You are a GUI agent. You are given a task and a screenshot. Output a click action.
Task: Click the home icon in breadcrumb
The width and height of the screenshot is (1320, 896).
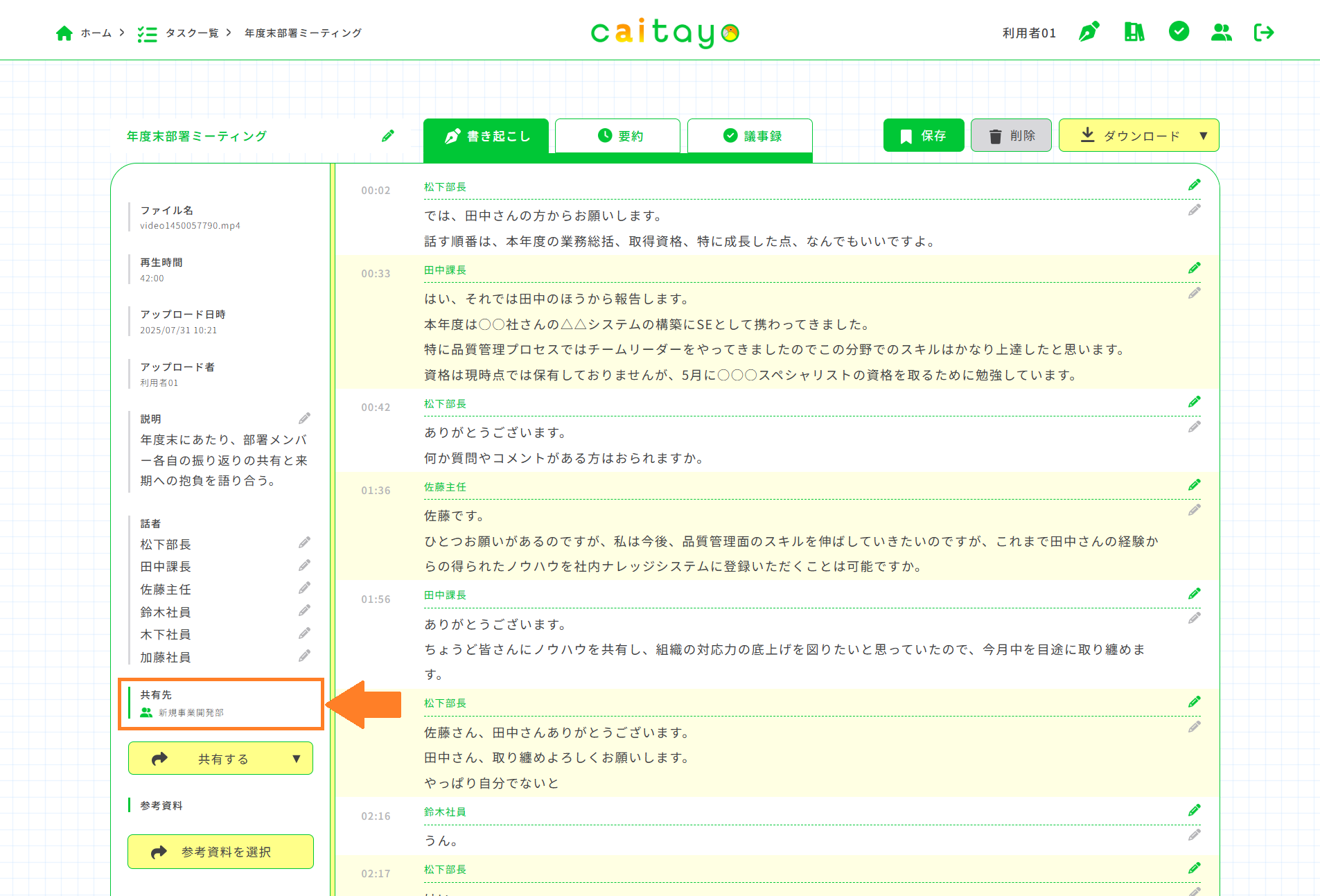coord(64,33)
